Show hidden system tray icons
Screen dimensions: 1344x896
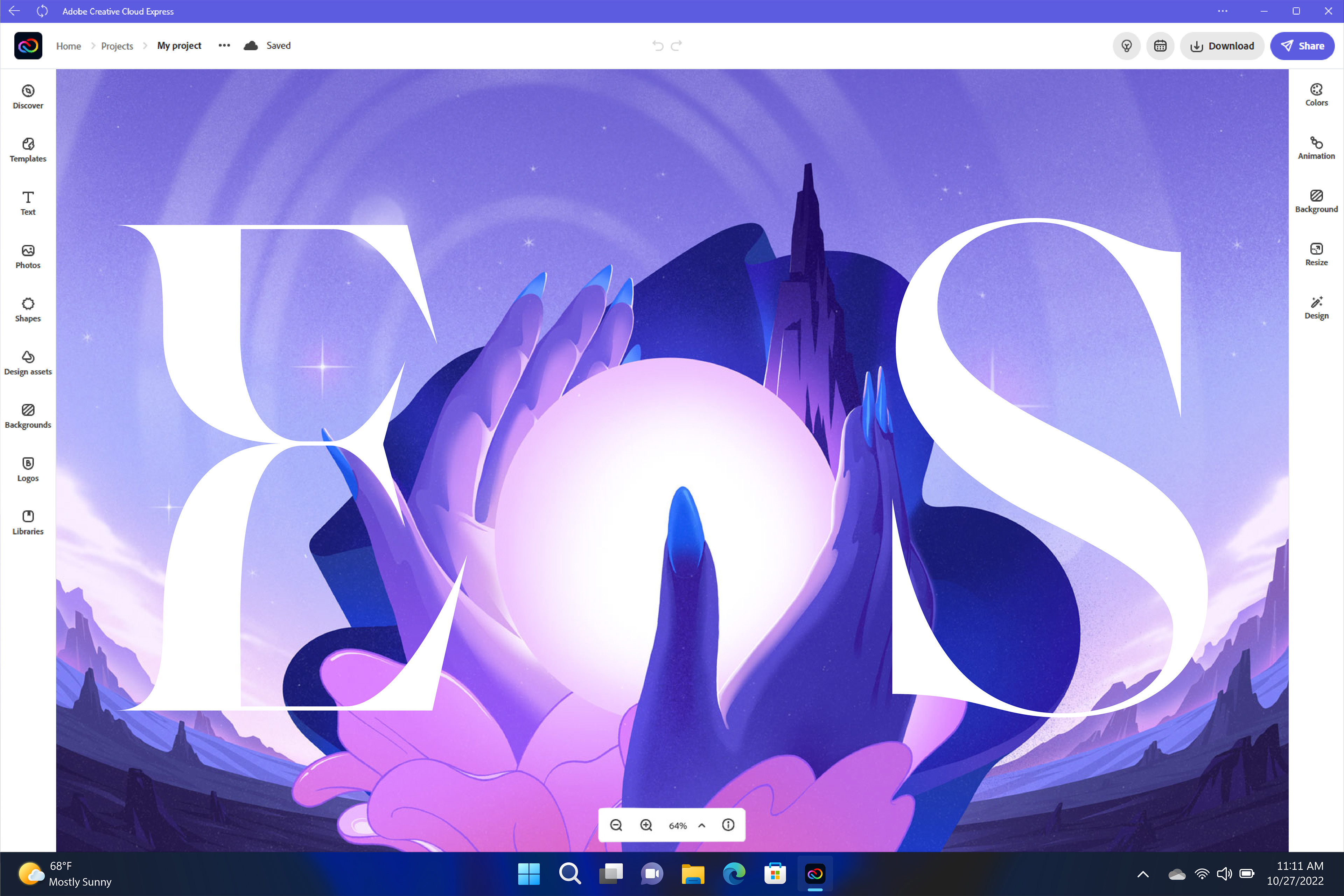1143,874
